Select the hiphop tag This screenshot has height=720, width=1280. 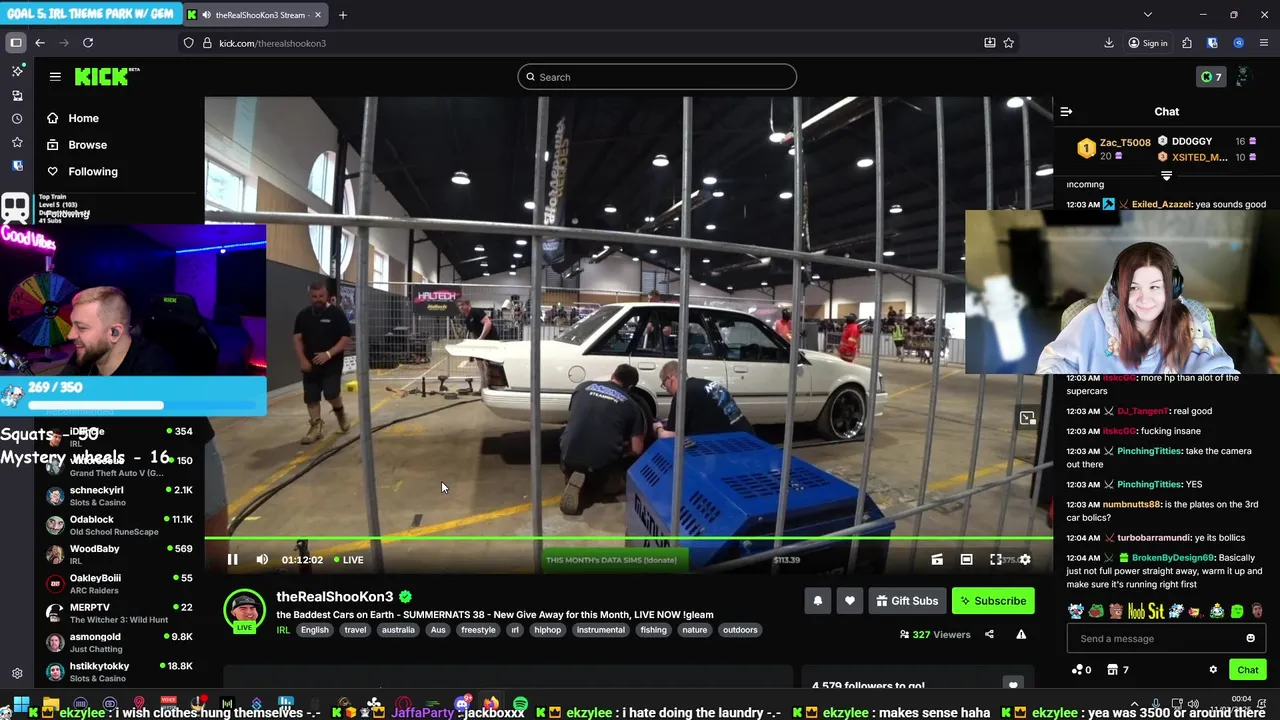point(547,630)
